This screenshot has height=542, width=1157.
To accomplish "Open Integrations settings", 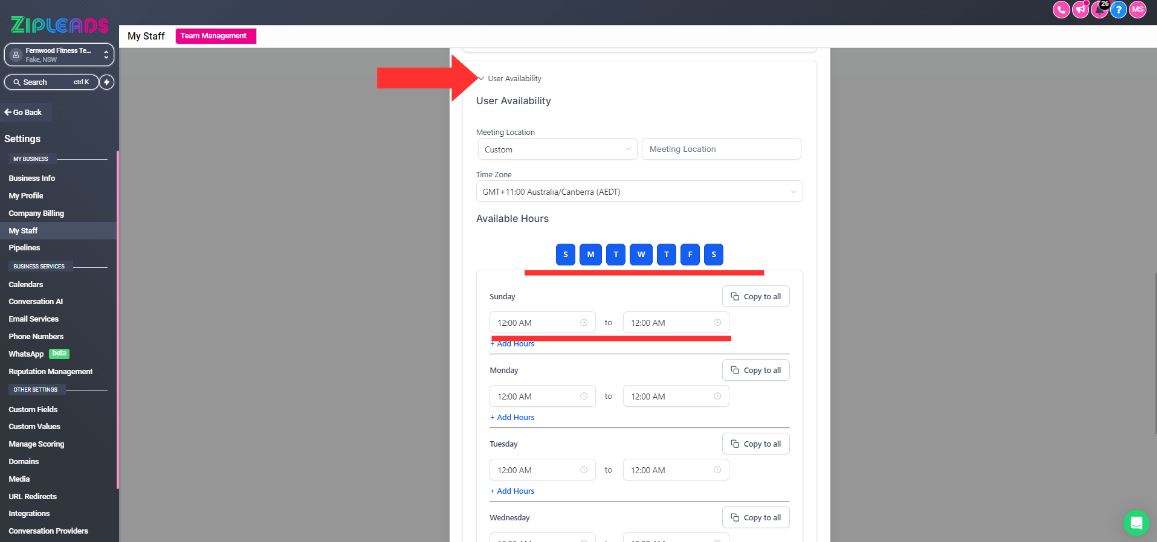I will point(29,513).
